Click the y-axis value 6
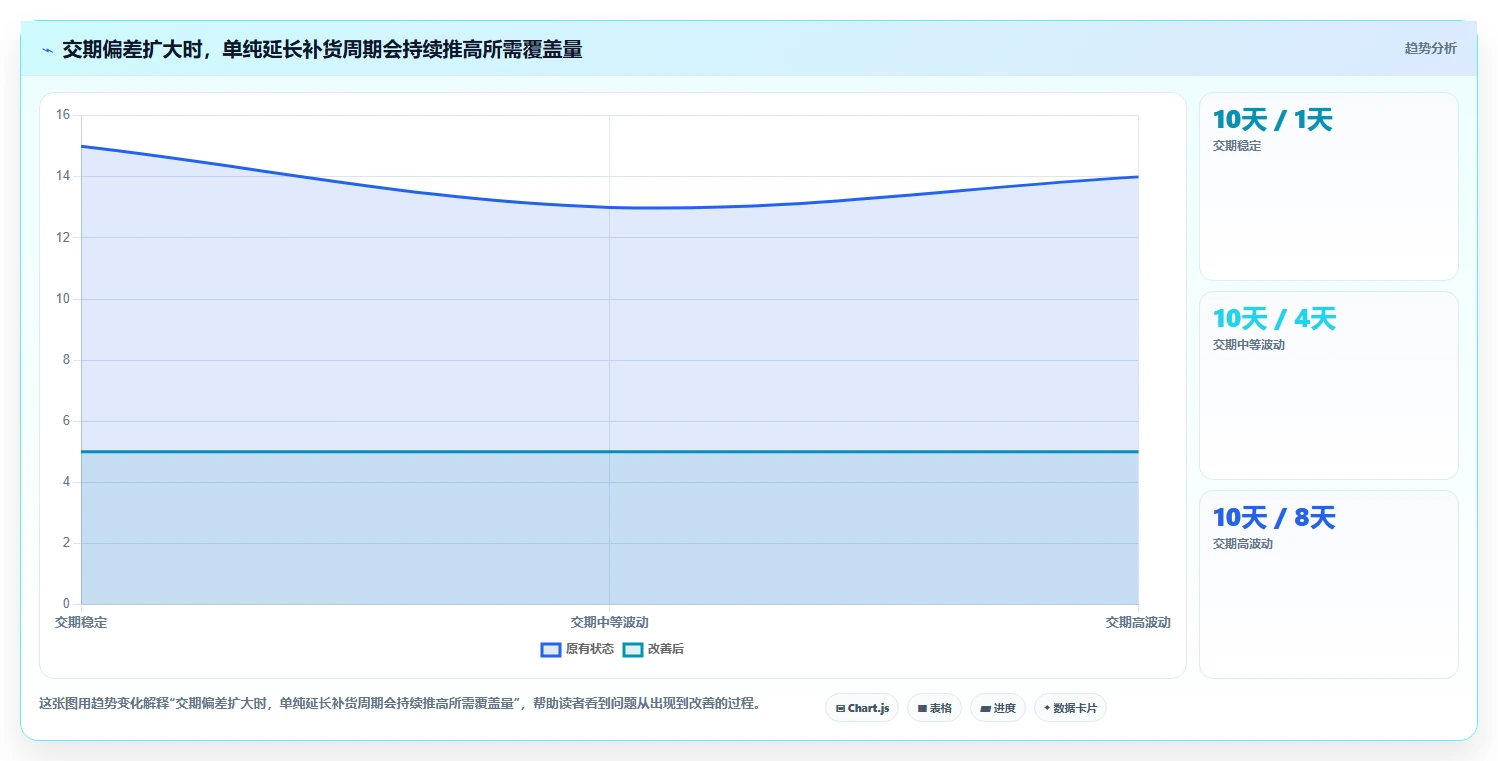Viewport: 1498px width, 761px height. (x=66, y=421)
